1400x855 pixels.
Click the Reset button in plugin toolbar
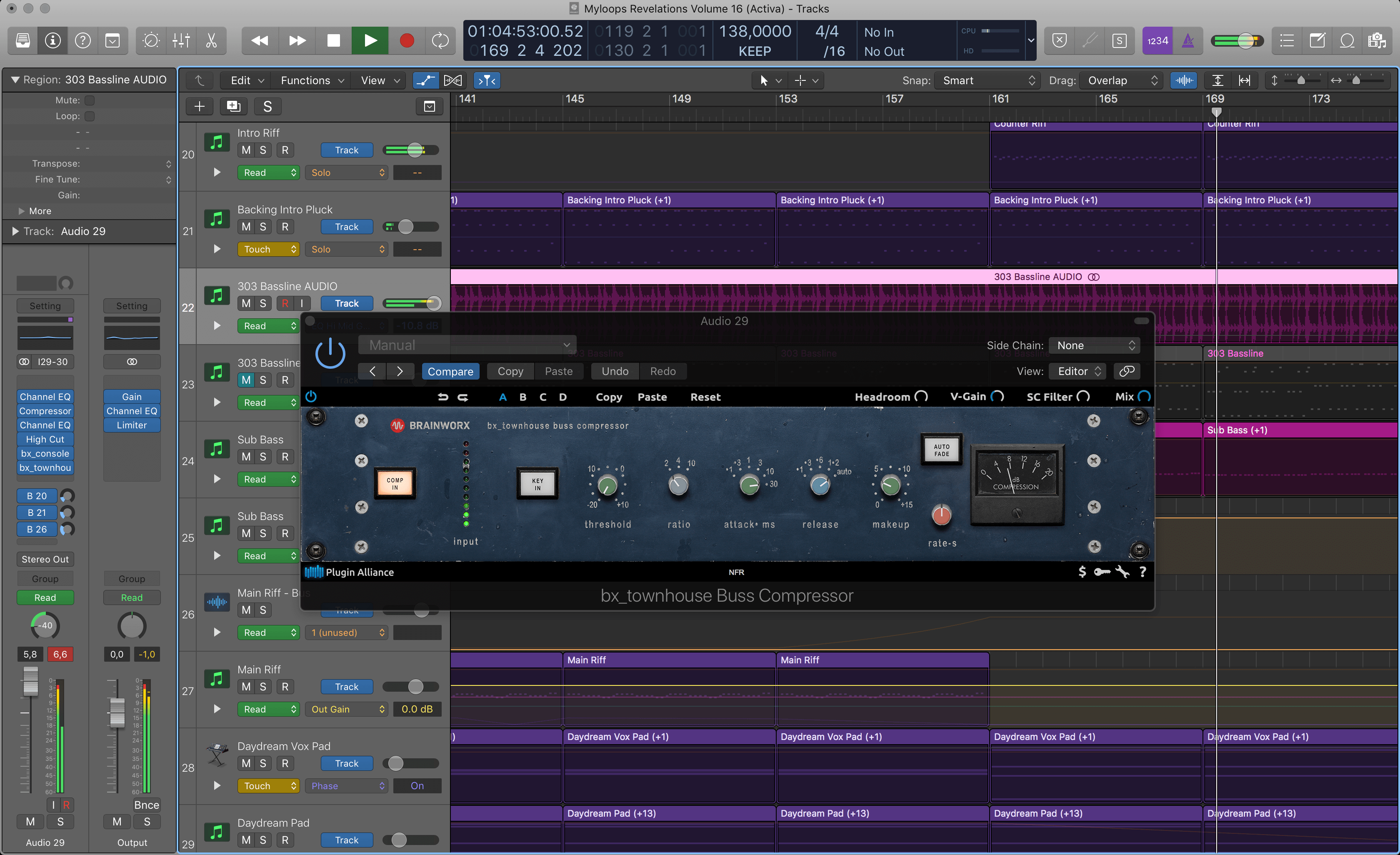tap(705, 397)
